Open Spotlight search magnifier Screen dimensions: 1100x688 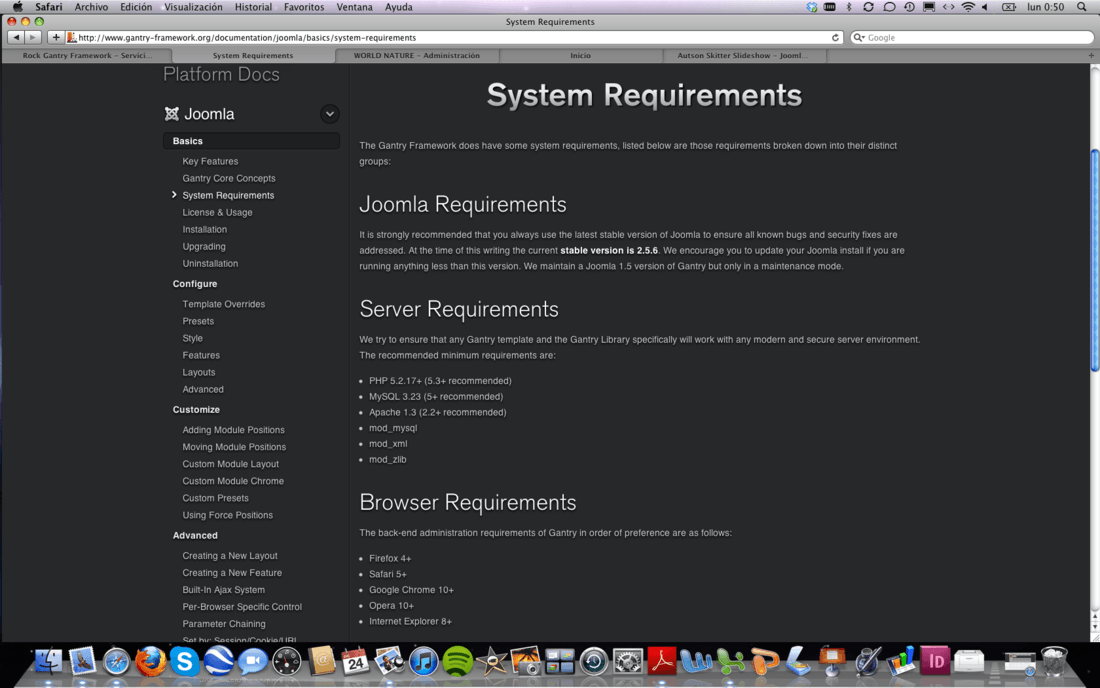[x=1082, y=7]
